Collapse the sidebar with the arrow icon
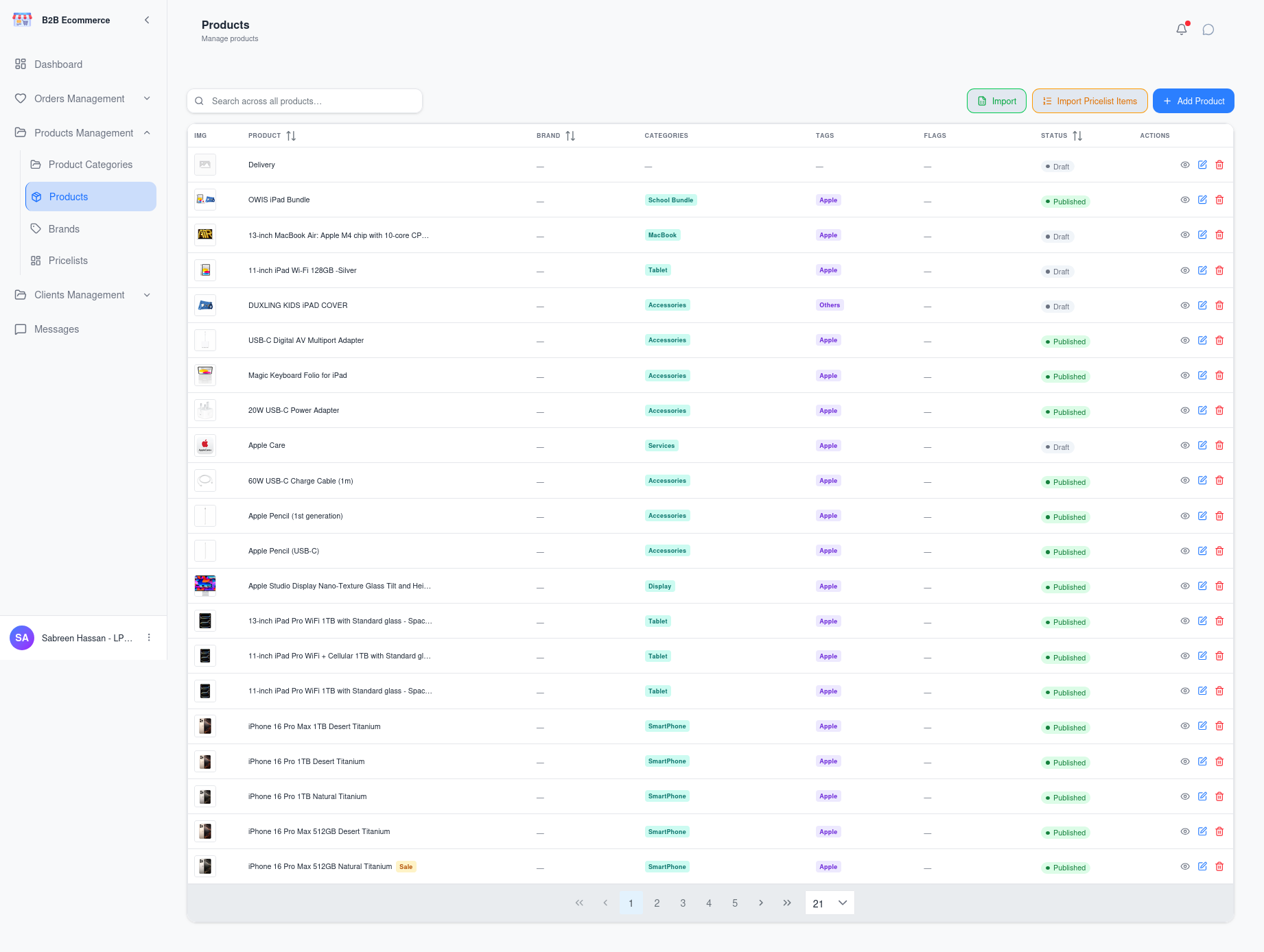Screen dimensions: 1264x952 147,20
